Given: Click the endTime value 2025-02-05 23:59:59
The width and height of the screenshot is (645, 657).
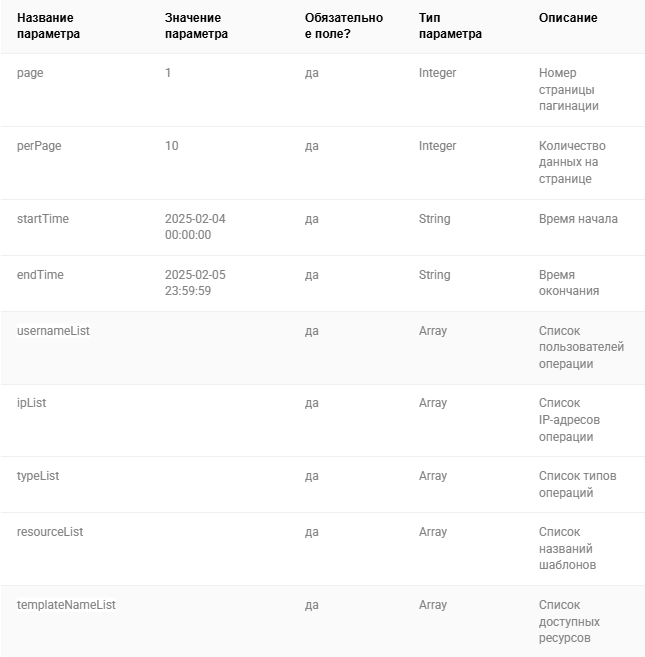Looking at the screenshot, I should click(195, 283).
